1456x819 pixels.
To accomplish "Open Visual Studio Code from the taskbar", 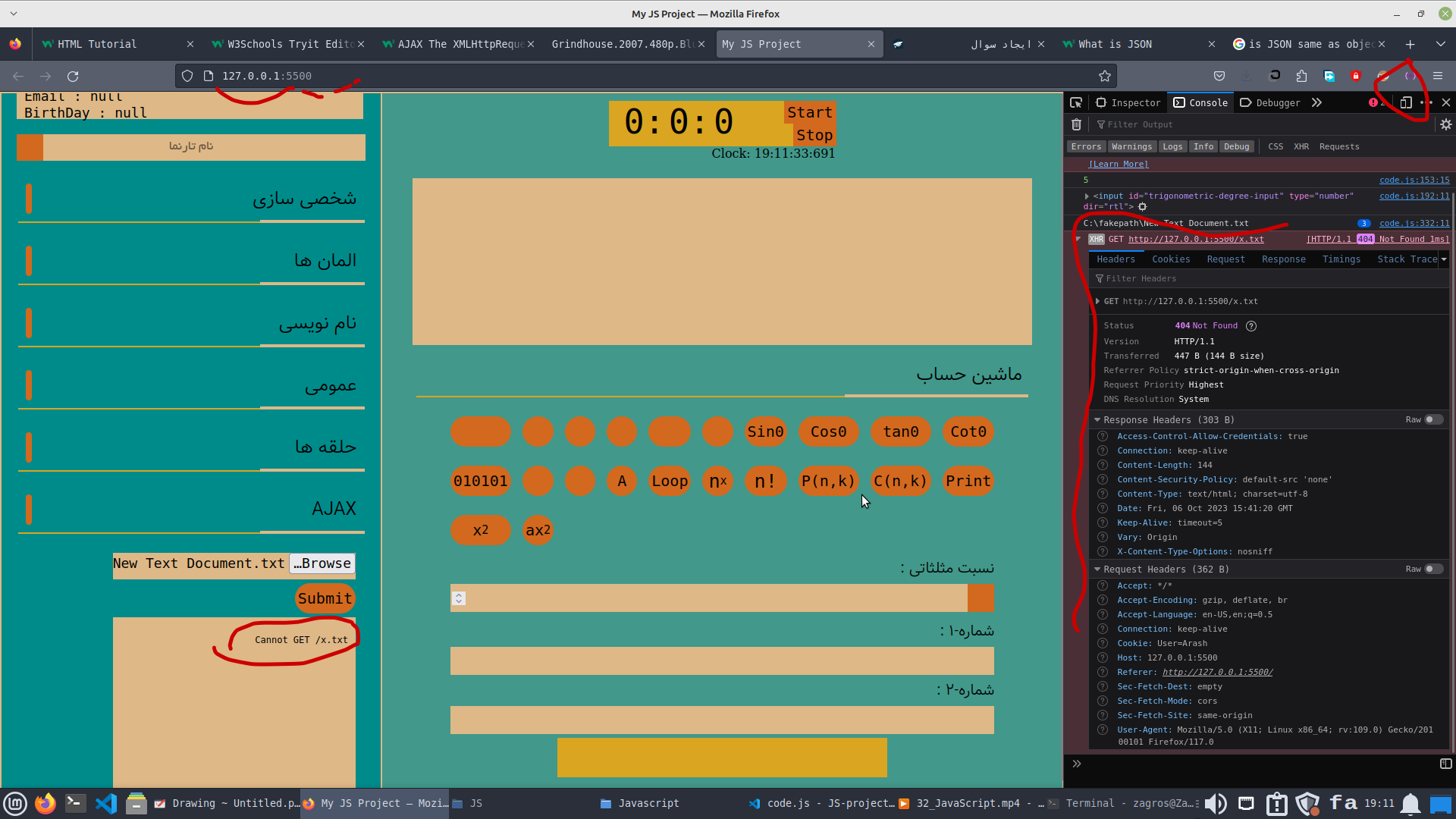I will 106,803.
